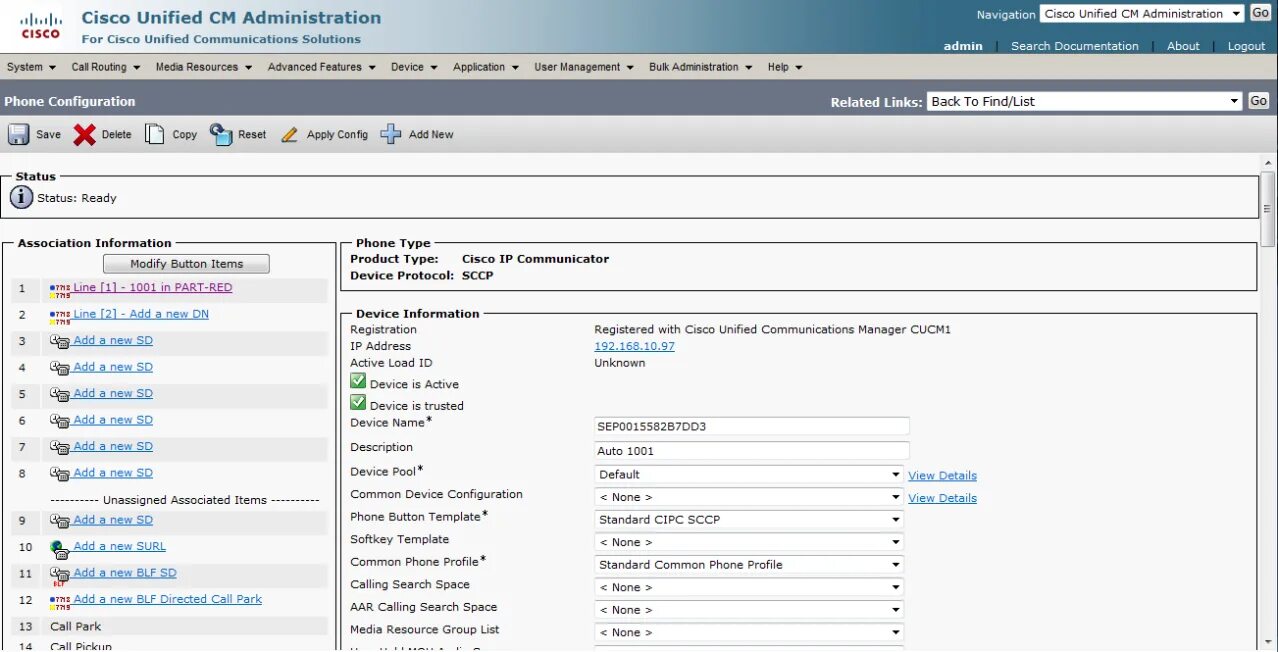This screenshot has height=652, width=1278.
Task: Click Line [2] - Add a new DN
Action: [141, 314]
